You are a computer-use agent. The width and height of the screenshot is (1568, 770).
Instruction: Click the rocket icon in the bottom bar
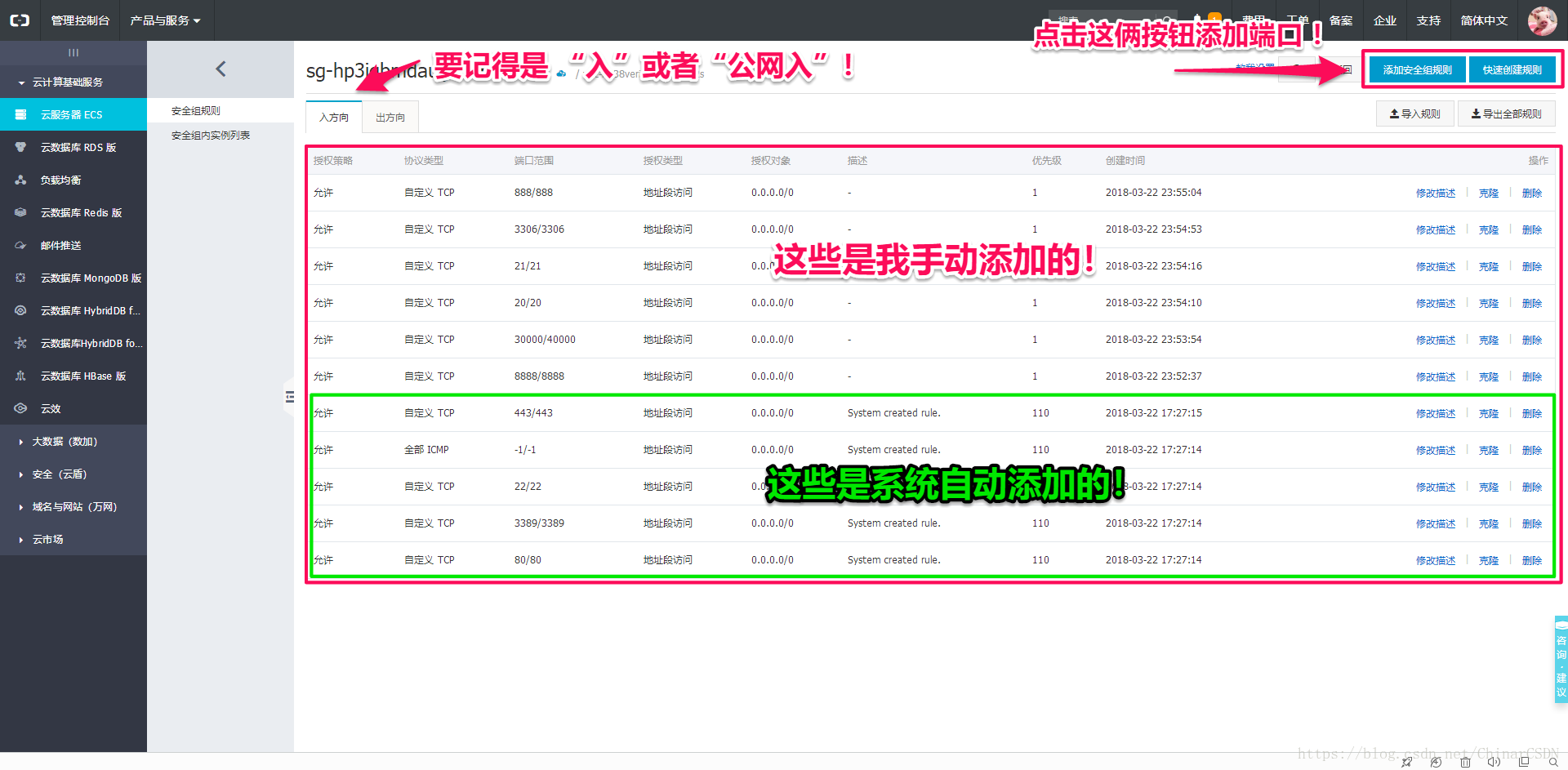click(1406, 762)
